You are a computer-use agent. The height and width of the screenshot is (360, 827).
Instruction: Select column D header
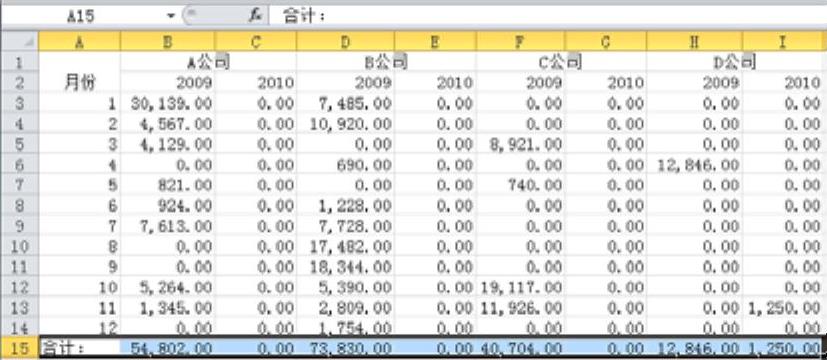[345, 42]
